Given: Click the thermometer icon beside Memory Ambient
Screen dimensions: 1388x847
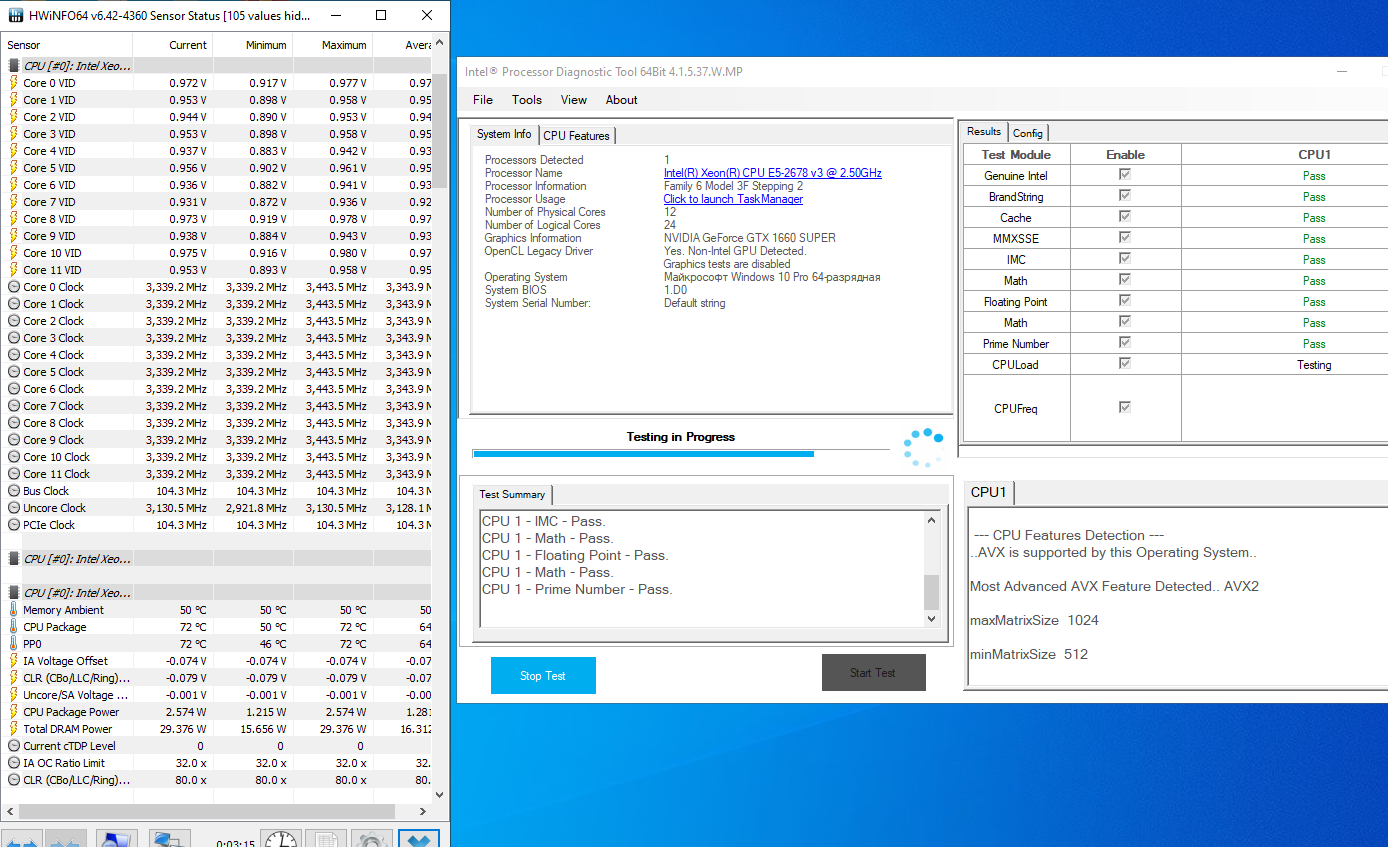Looking at the screenshot, I should (13, 610).
